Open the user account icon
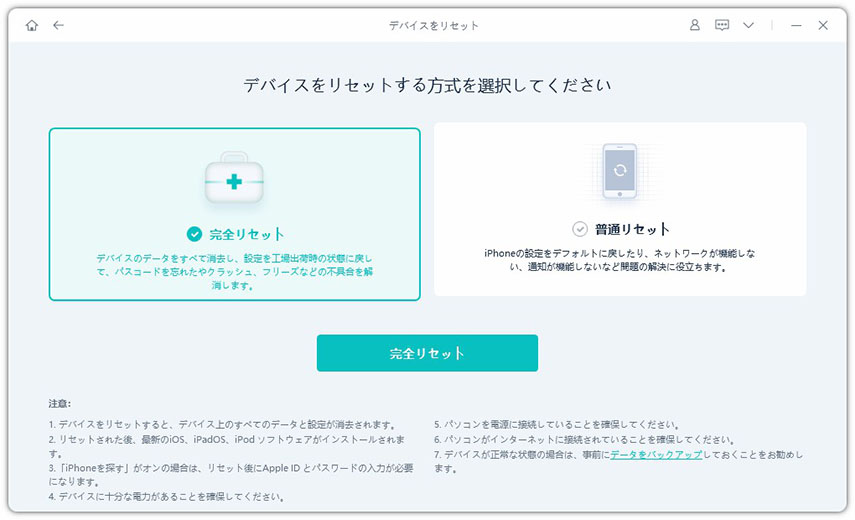Image resolution: width=855 pixels, height=520 pixels. (695, 25)
